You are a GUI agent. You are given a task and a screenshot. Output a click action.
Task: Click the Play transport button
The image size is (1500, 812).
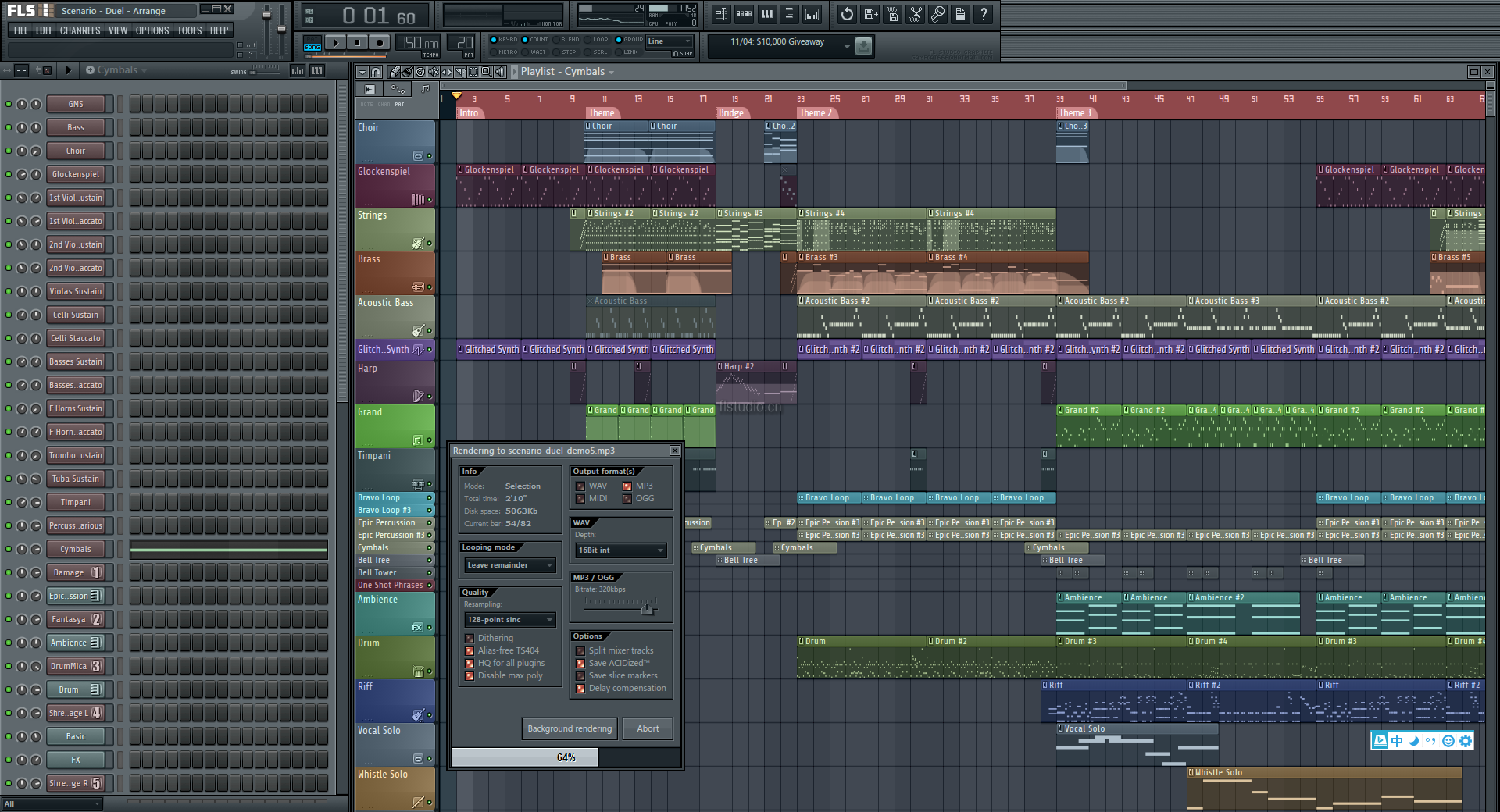click(335, 43)
